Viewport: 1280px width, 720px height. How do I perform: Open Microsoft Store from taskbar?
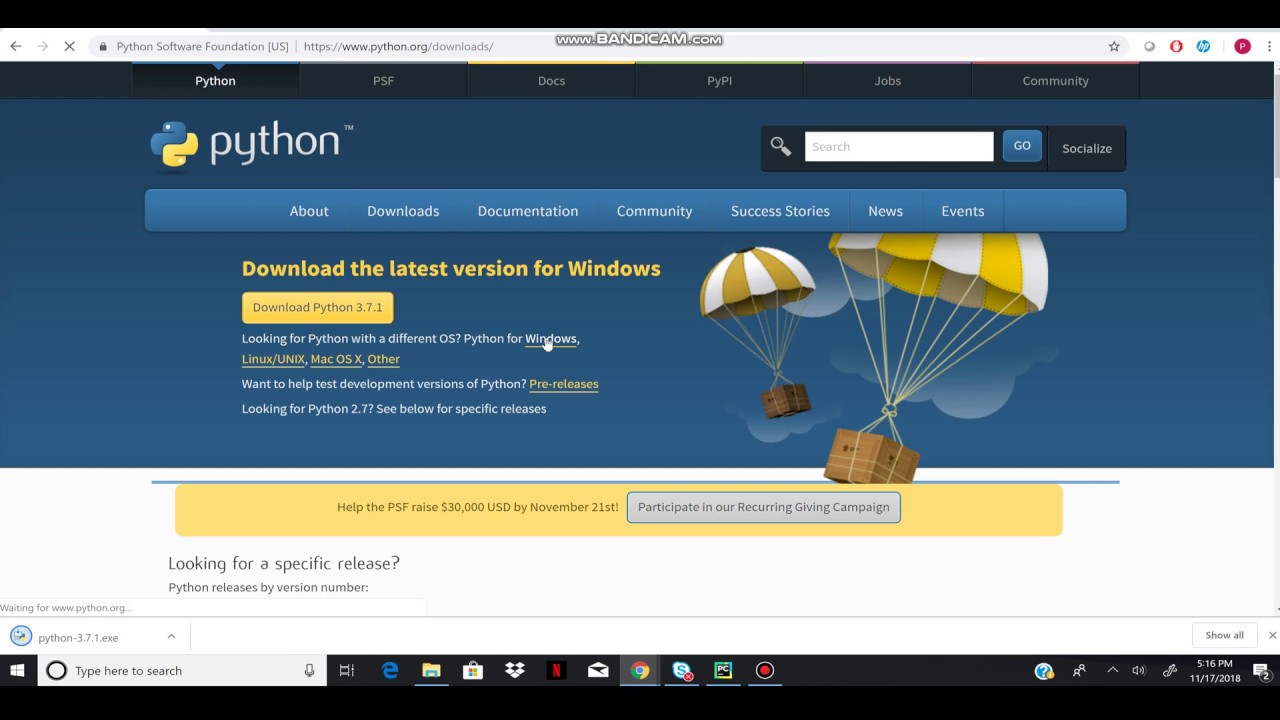pyautogui.click(x=473, y=670)
